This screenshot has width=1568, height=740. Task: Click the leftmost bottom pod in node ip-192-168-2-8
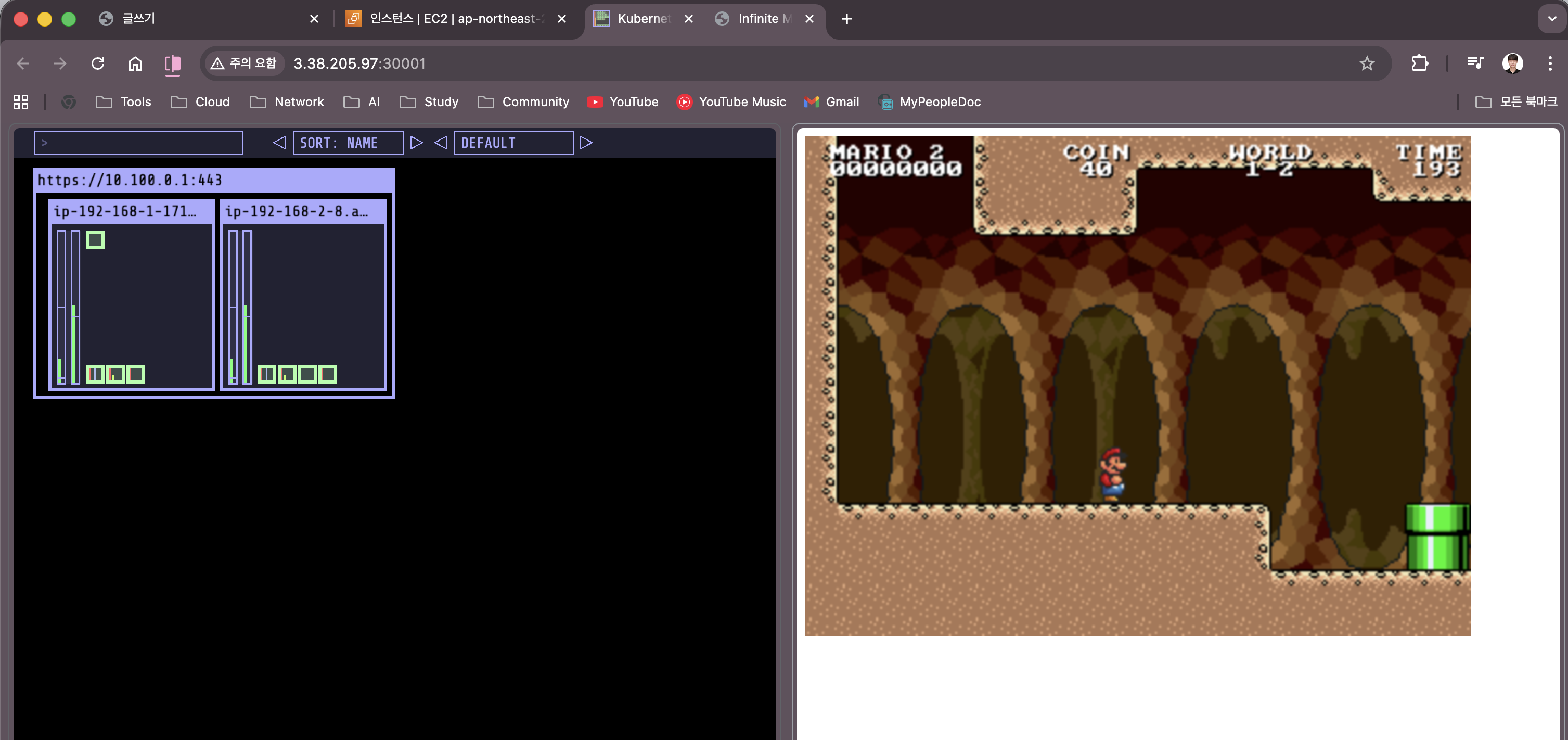click(x=266, y=374)
